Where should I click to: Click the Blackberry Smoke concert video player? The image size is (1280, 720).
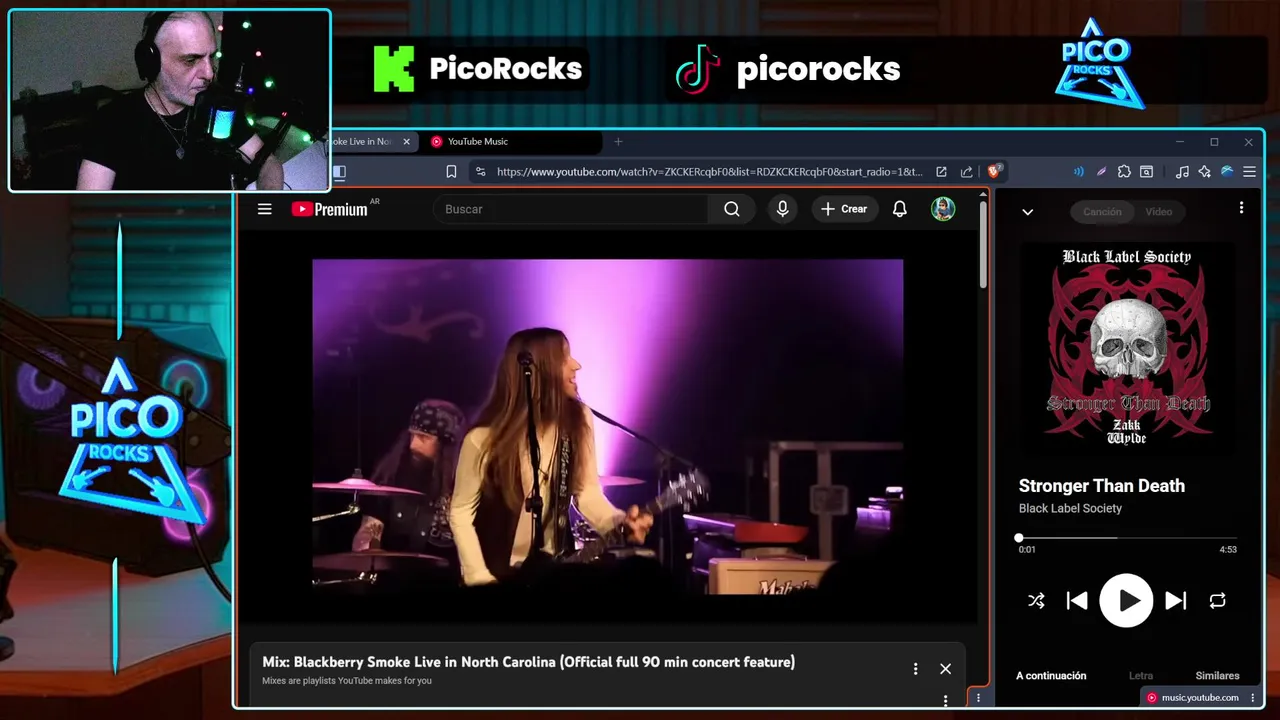pyautogui.click(x=608, y=426)
